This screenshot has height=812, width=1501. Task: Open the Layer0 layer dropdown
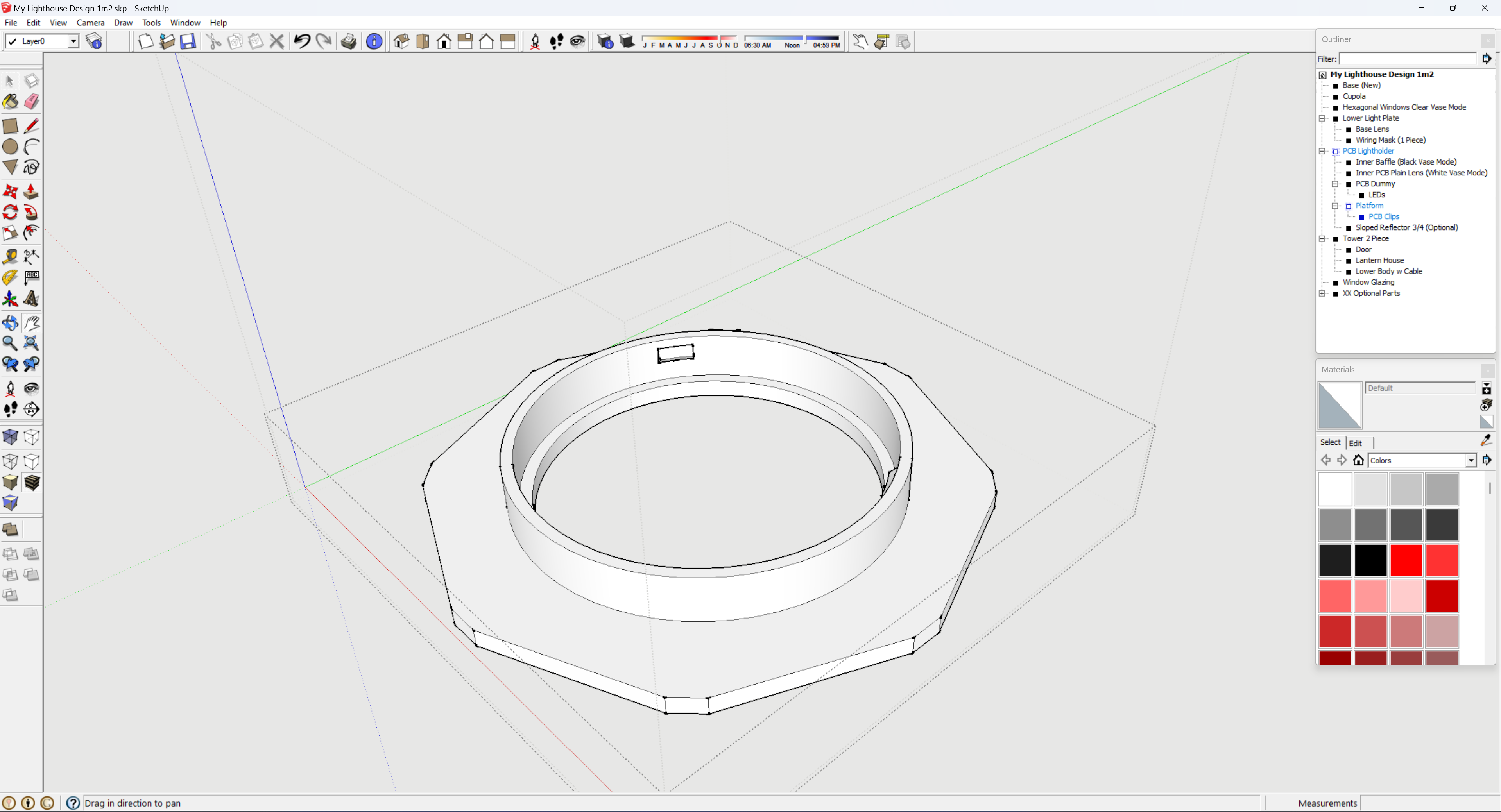[x=73, y=41]
